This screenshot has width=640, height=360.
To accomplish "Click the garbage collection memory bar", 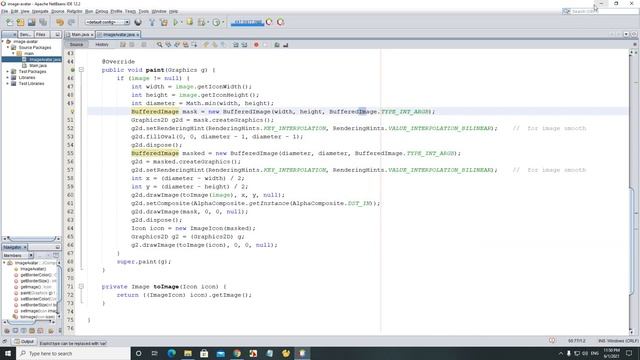I will tap(247, 22).
